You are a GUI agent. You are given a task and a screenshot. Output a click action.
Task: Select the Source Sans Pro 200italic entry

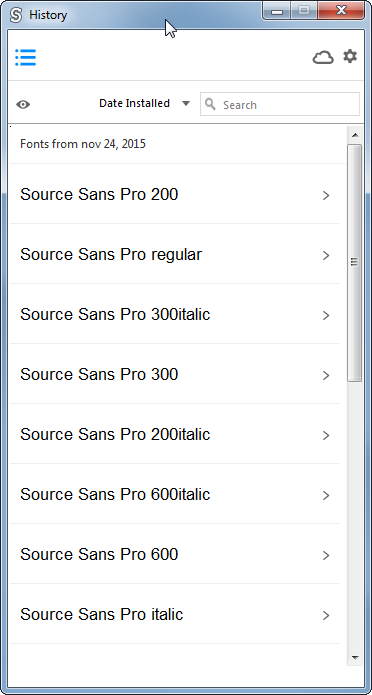[175, 434]
